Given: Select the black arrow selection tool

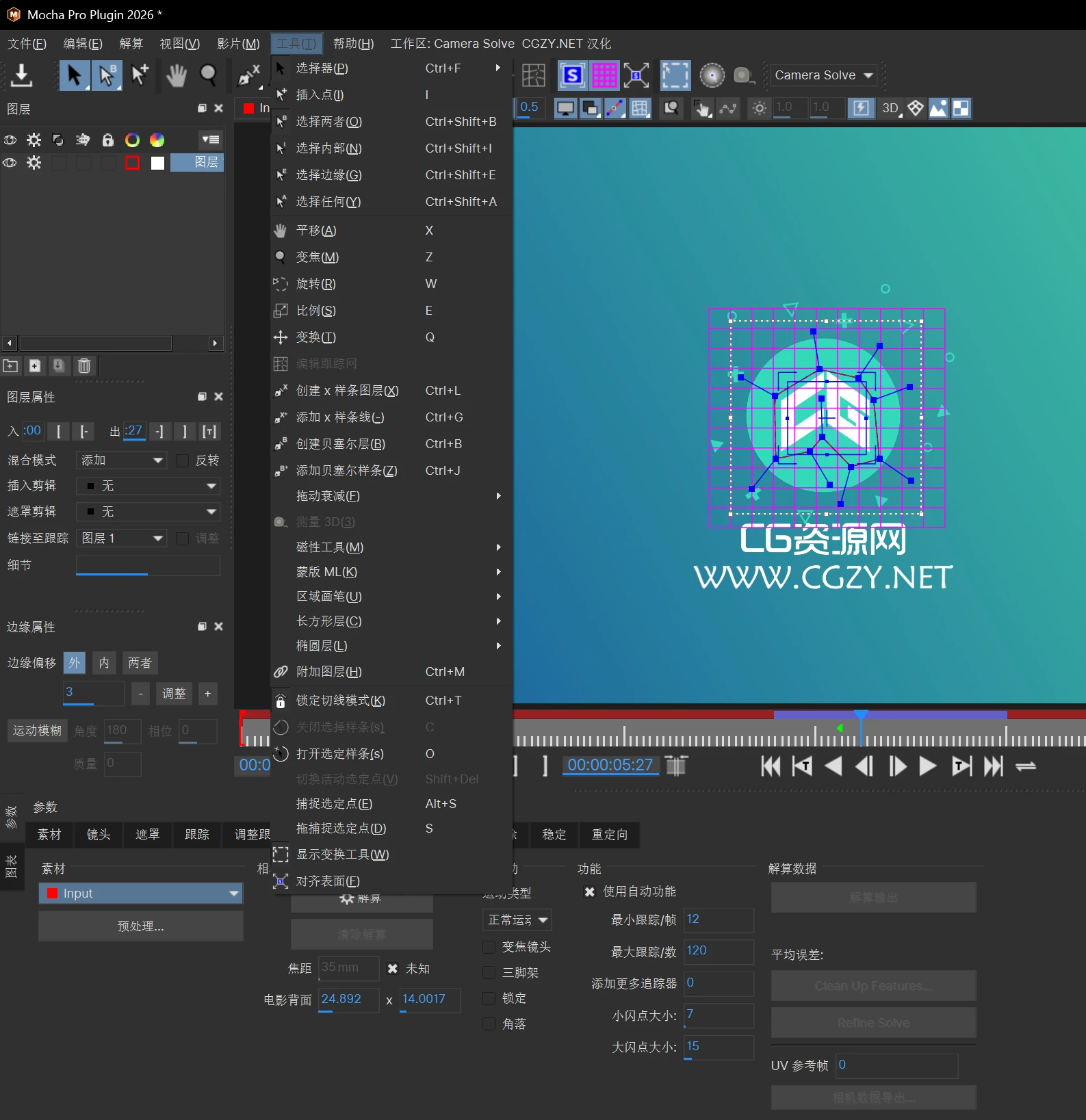Looking at the screenshot, I should coord(74,75).
